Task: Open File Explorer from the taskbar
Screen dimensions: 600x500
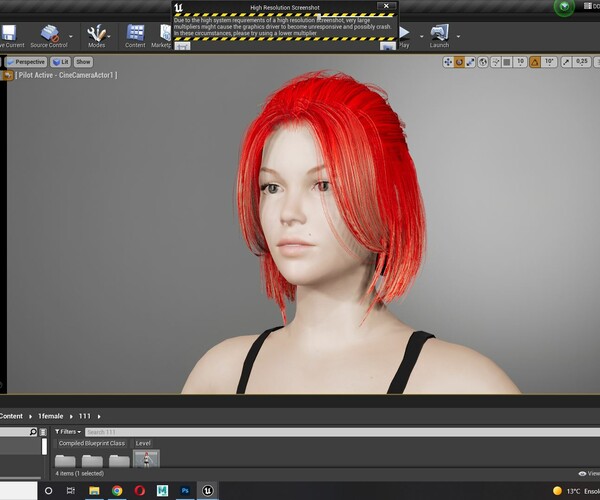Action: coord(94,491)
